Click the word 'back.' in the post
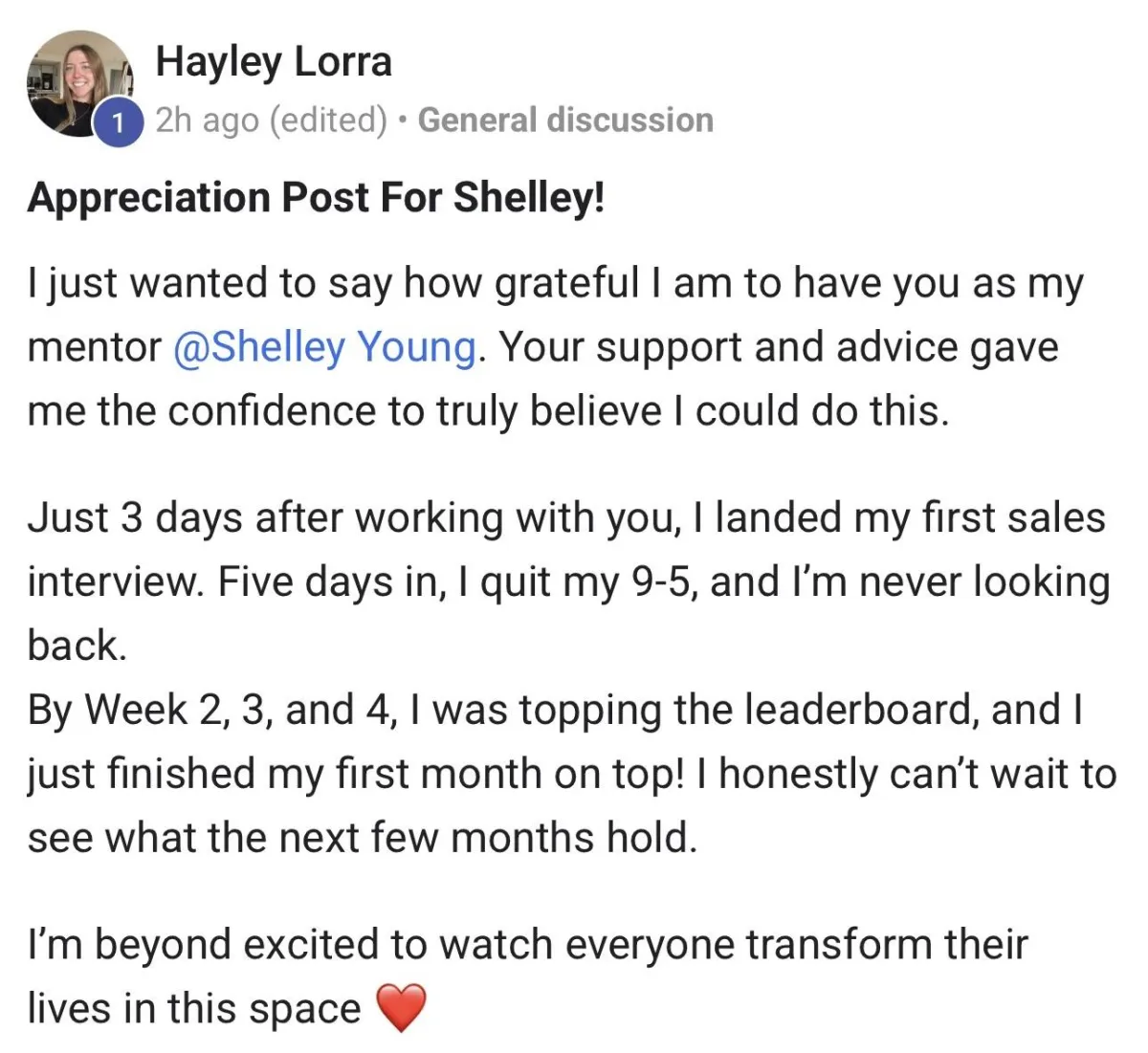This screenshot has width=1148, height=1053. 77,646
